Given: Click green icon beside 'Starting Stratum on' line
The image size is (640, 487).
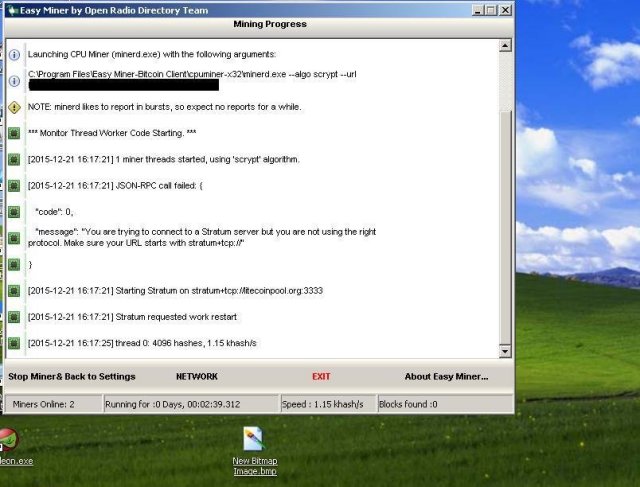Looking at the screenshot, I should [14, 291].
